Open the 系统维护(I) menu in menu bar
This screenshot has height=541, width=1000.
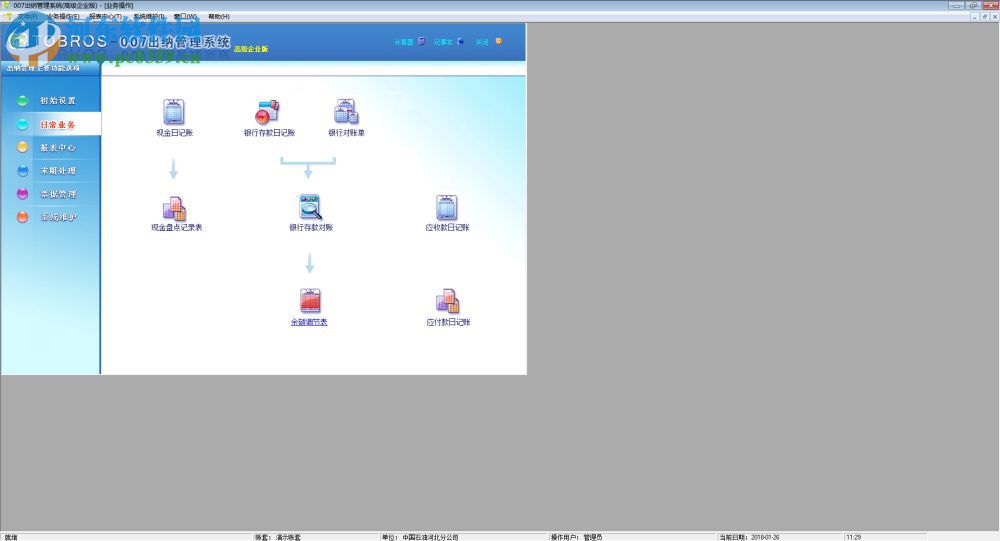click(x=149, y=17)
